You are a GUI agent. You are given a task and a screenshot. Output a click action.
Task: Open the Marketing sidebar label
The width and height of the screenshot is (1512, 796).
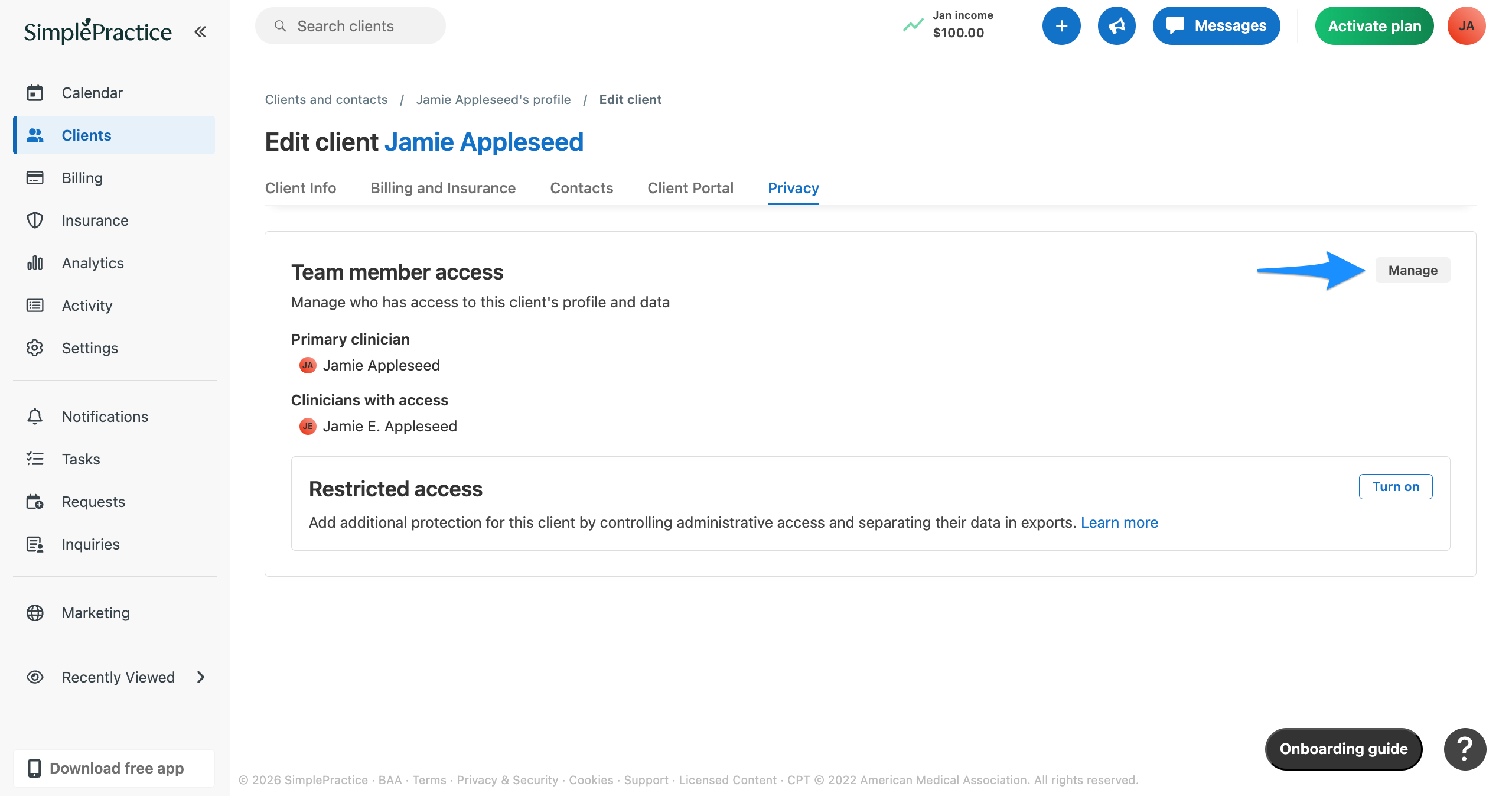point(96,613)
